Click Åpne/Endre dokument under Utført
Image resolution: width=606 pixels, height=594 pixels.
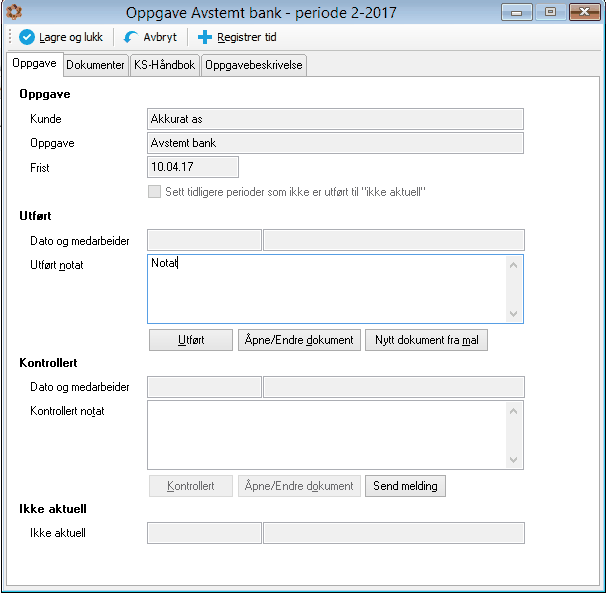click(x=299, y=340)
